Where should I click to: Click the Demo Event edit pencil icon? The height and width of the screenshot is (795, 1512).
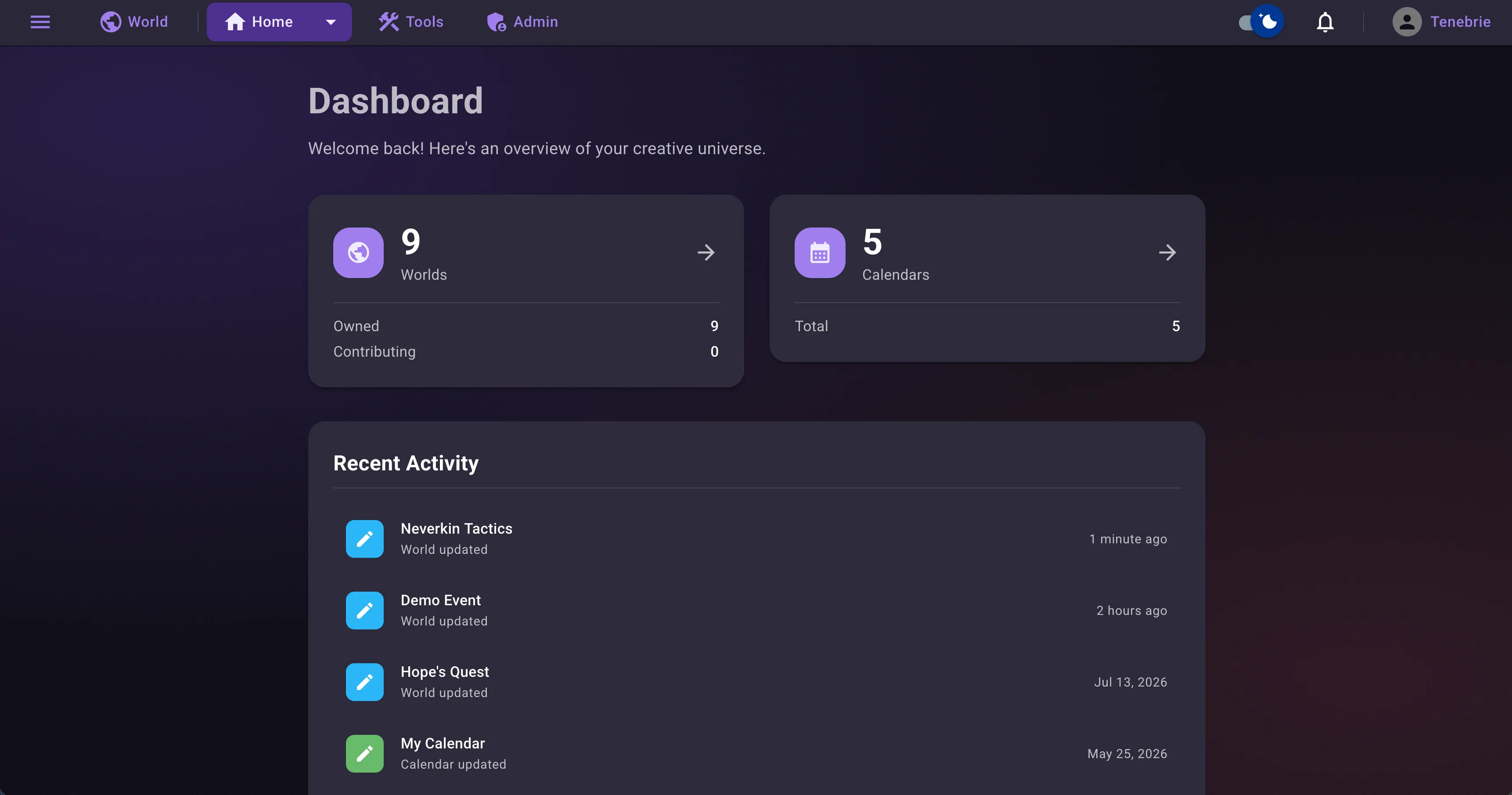[x=364, y=610]
